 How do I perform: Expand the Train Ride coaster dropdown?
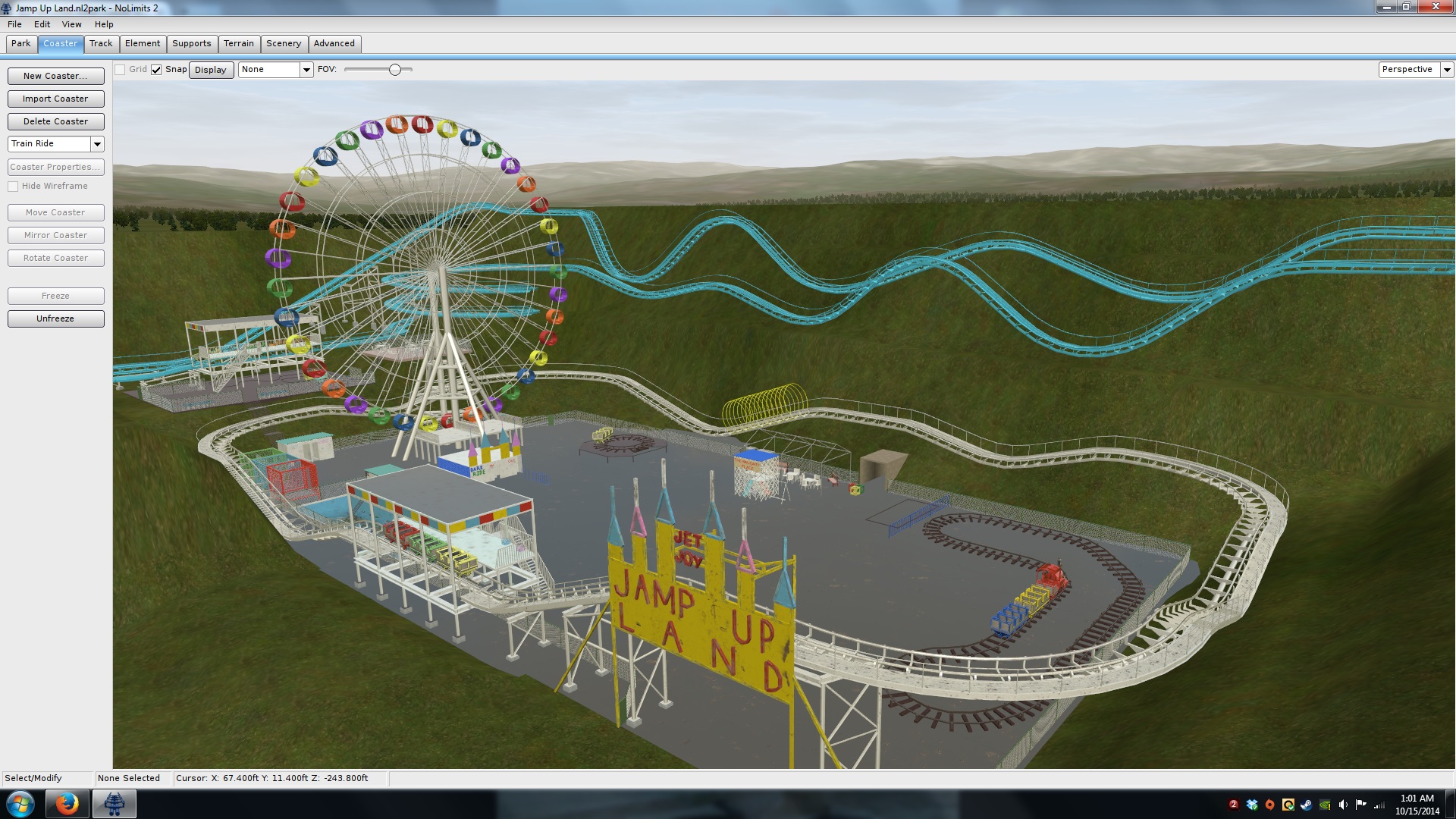point(97,144)
